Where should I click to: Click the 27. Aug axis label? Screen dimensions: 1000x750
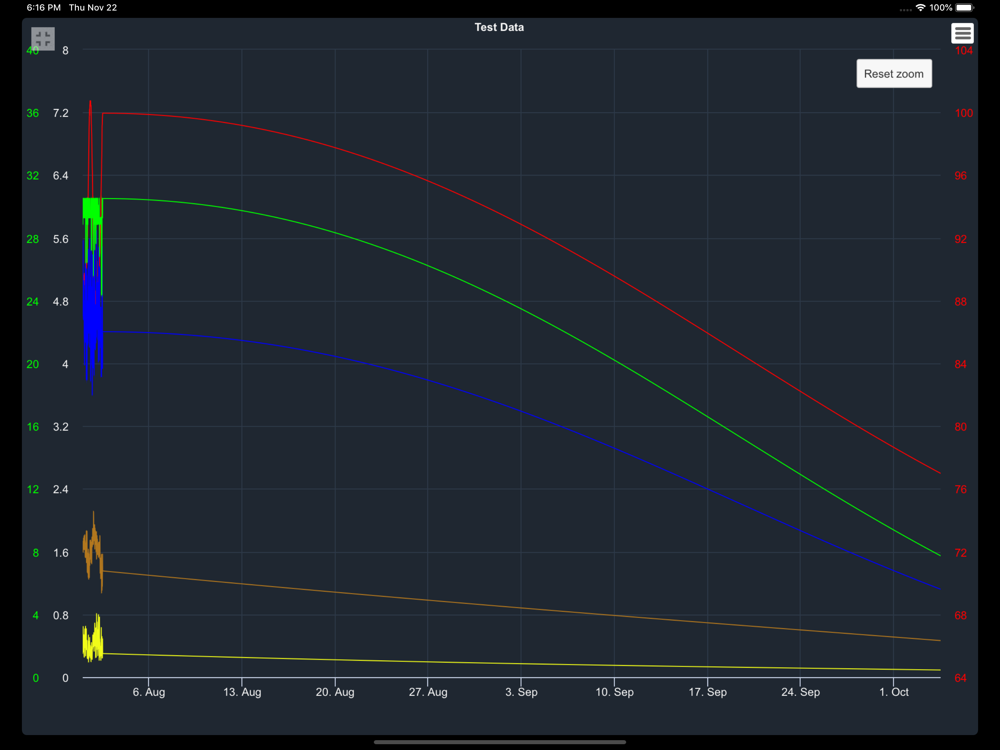428,692
